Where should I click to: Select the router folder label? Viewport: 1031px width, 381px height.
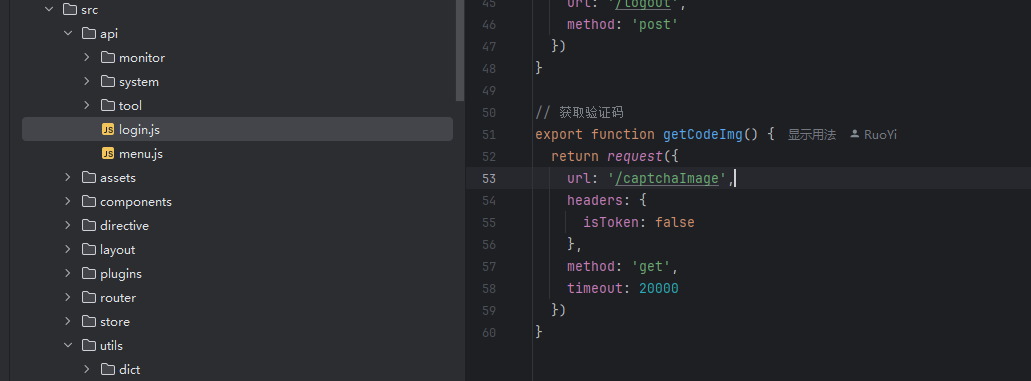pos(118,297)
